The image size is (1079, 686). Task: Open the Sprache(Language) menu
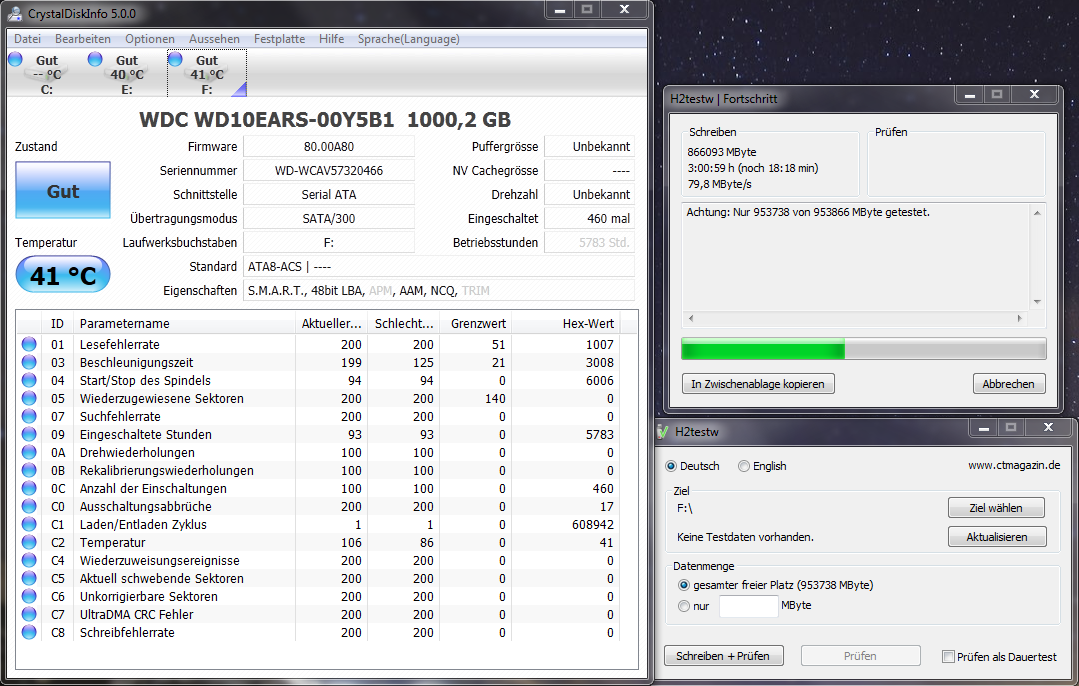[408, 39]
